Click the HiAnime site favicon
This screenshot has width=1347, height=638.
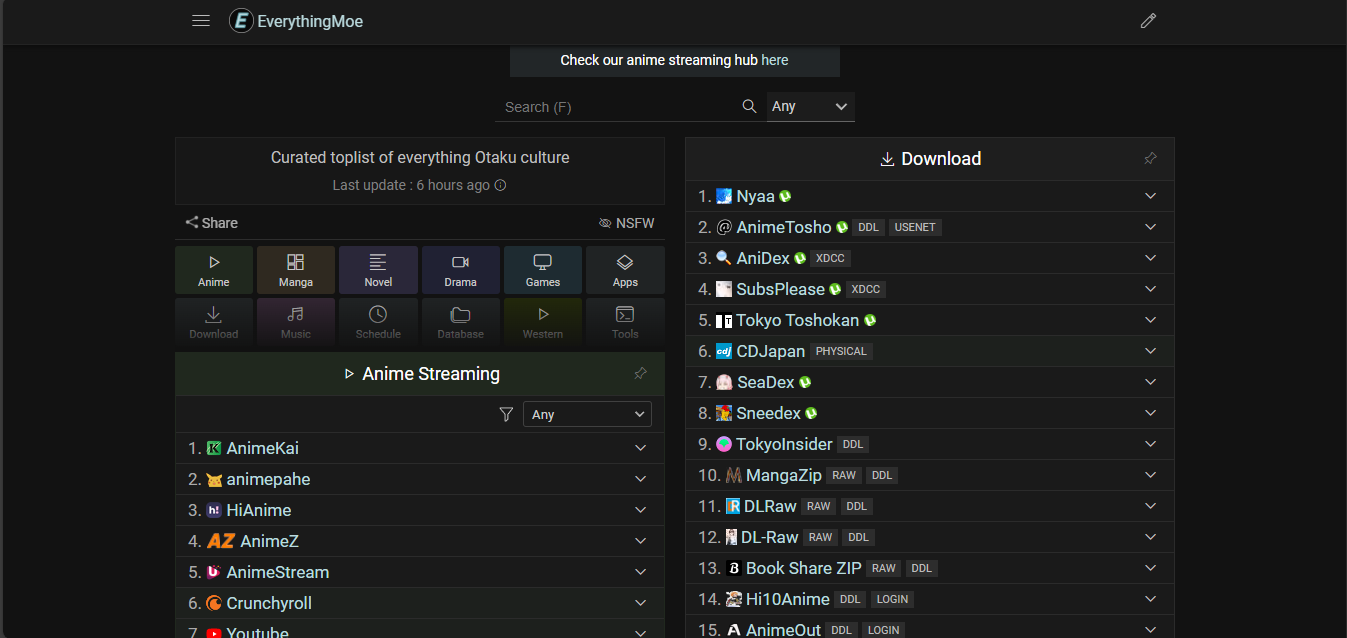click(x=214, y=510)
